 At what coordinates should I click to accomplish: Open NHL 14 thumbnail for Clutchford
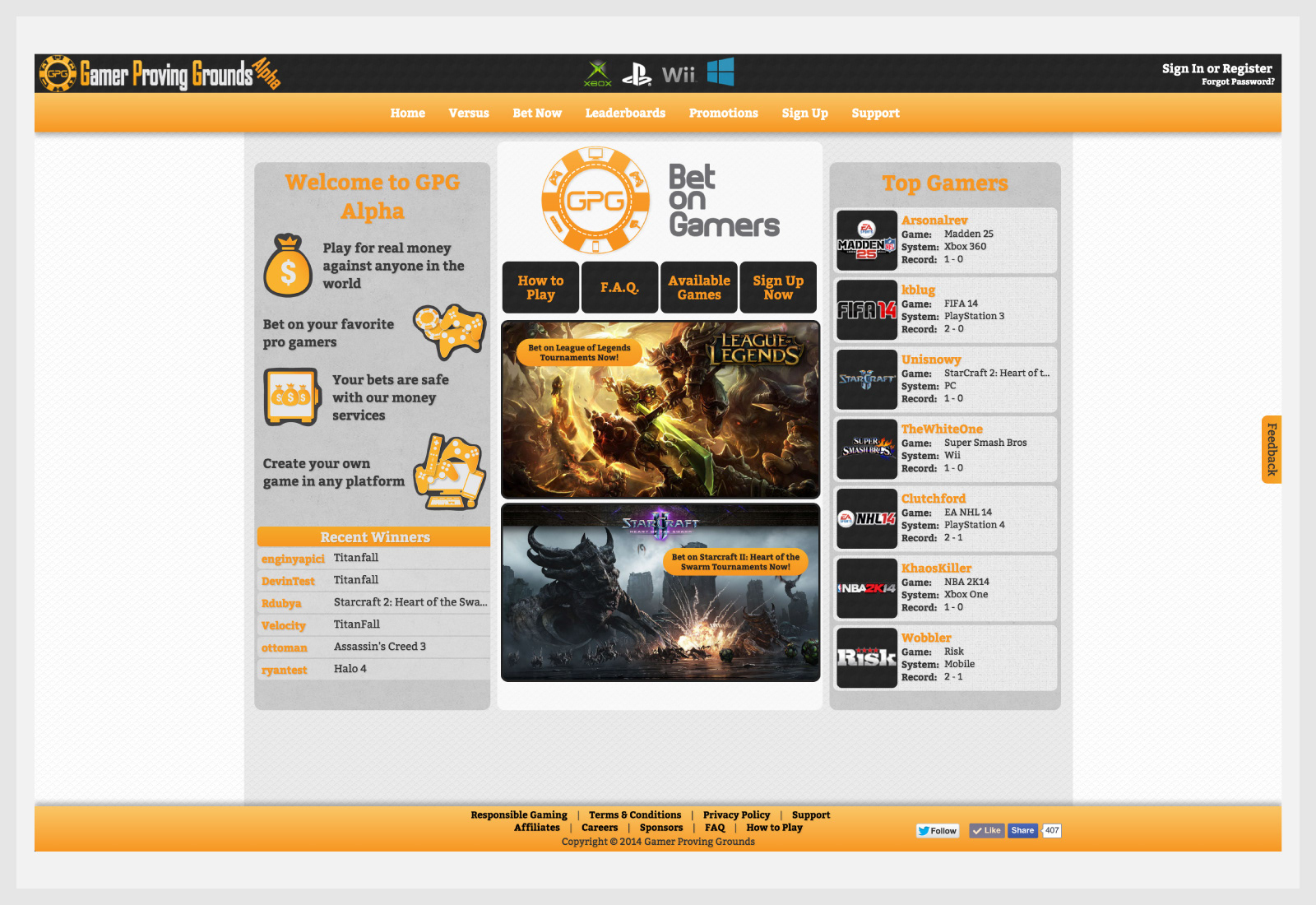pyautogui.click(x=867, y=518)
